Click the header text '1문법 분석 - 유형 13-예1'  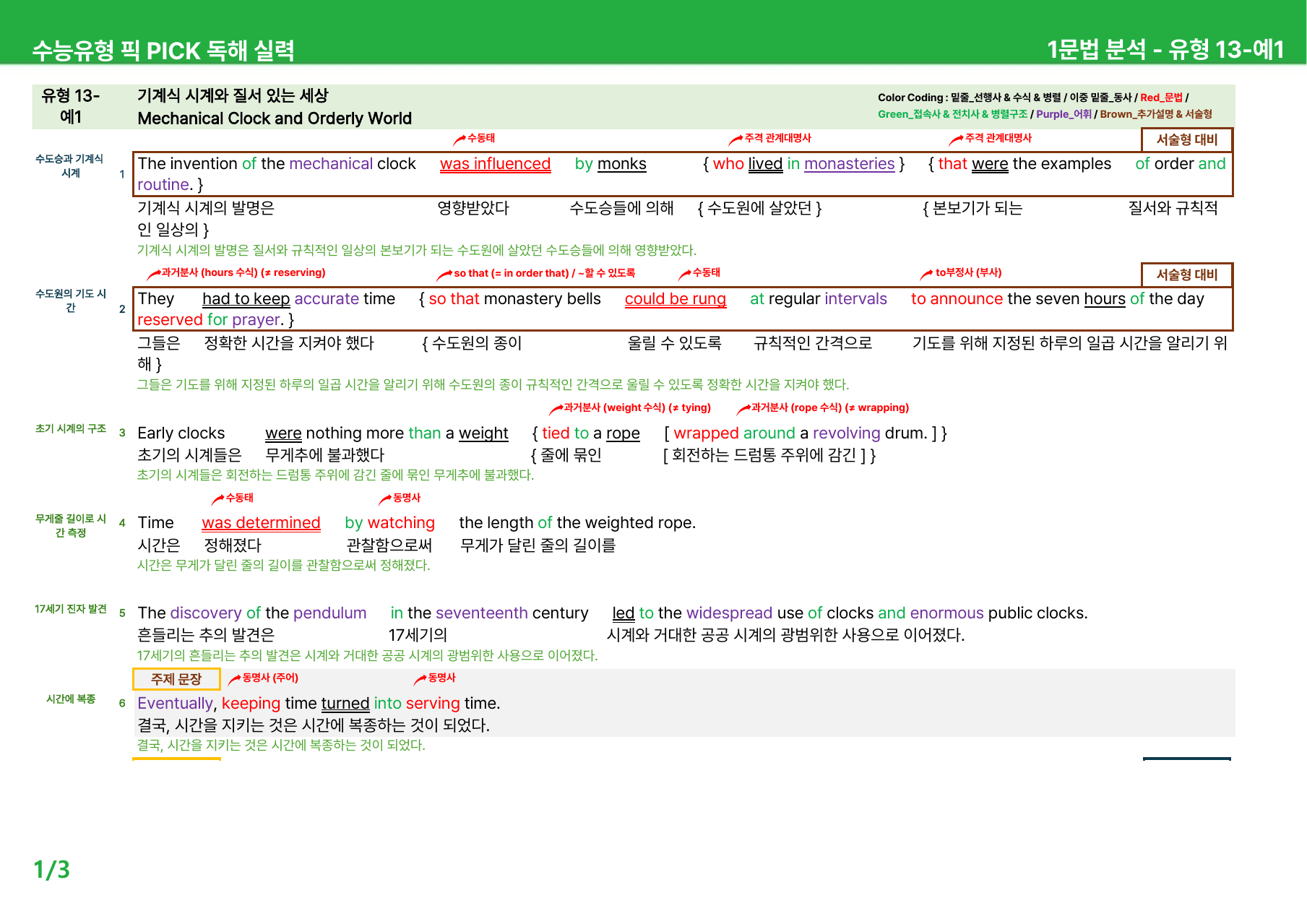(x=1165, y=49)
